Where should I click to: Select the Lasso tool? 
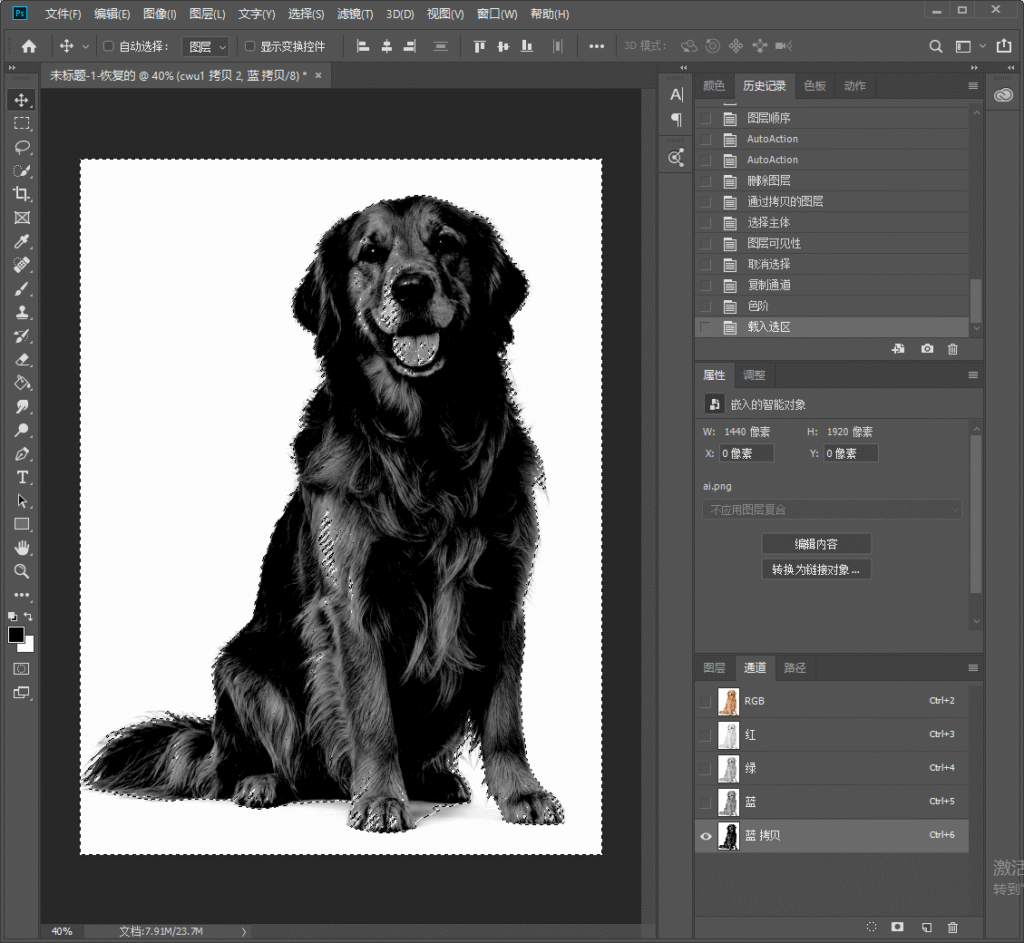(22, 147)
